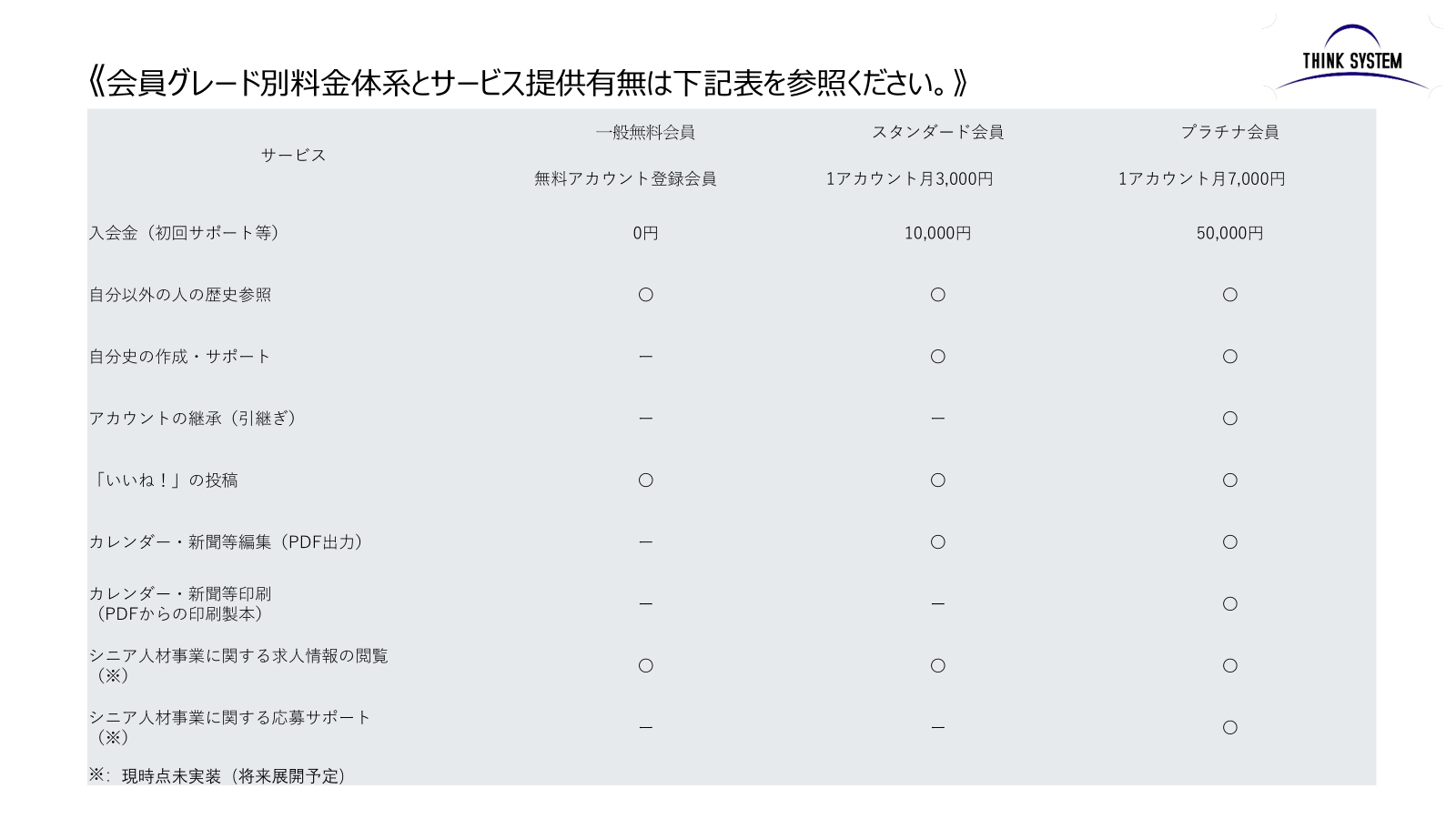
Task: Click the プラチナ会員 circle for カレンダー・新聞等印刷
Action: [1229, 604]
